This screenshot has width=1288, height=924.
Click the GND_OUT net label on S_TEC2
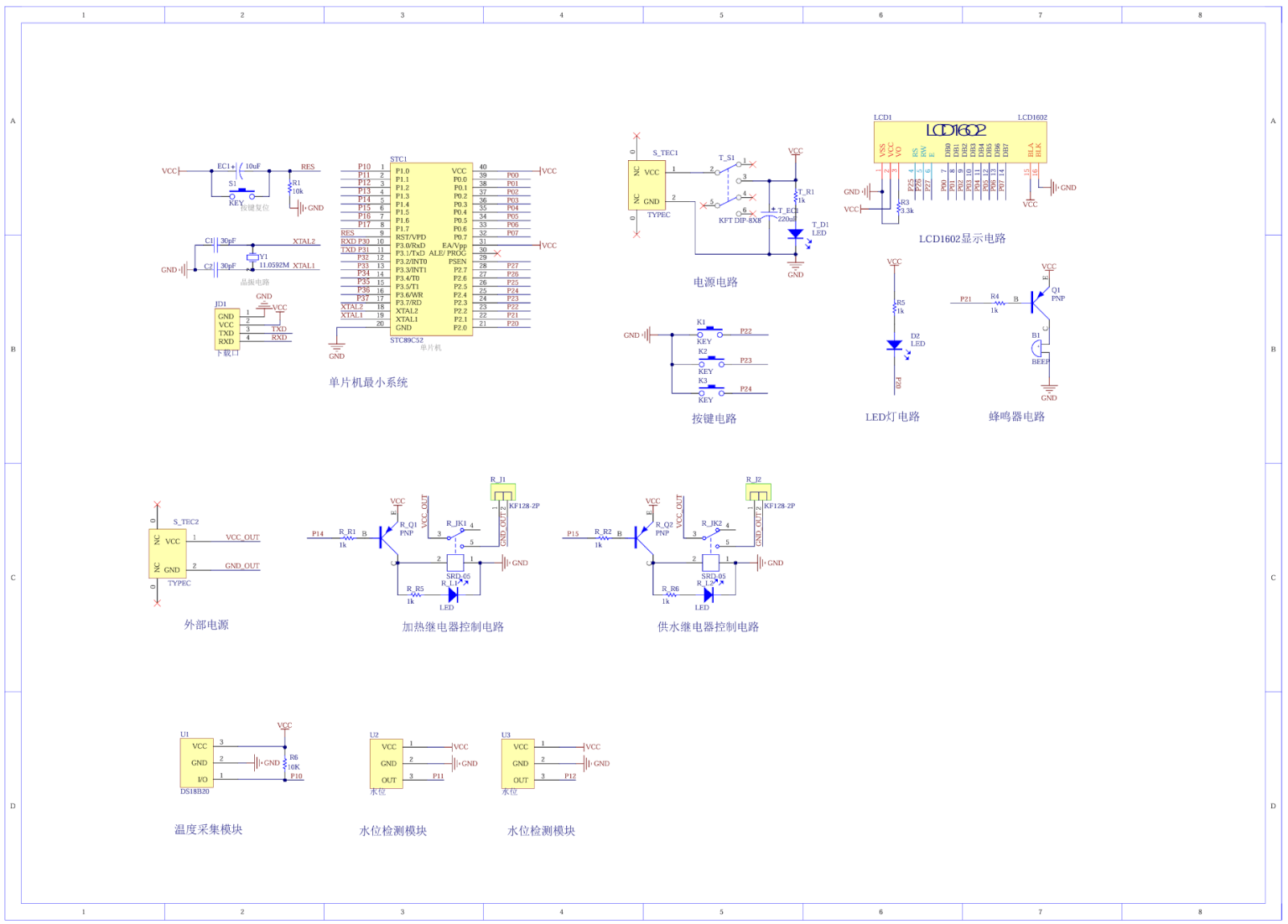tap(242, 566)
